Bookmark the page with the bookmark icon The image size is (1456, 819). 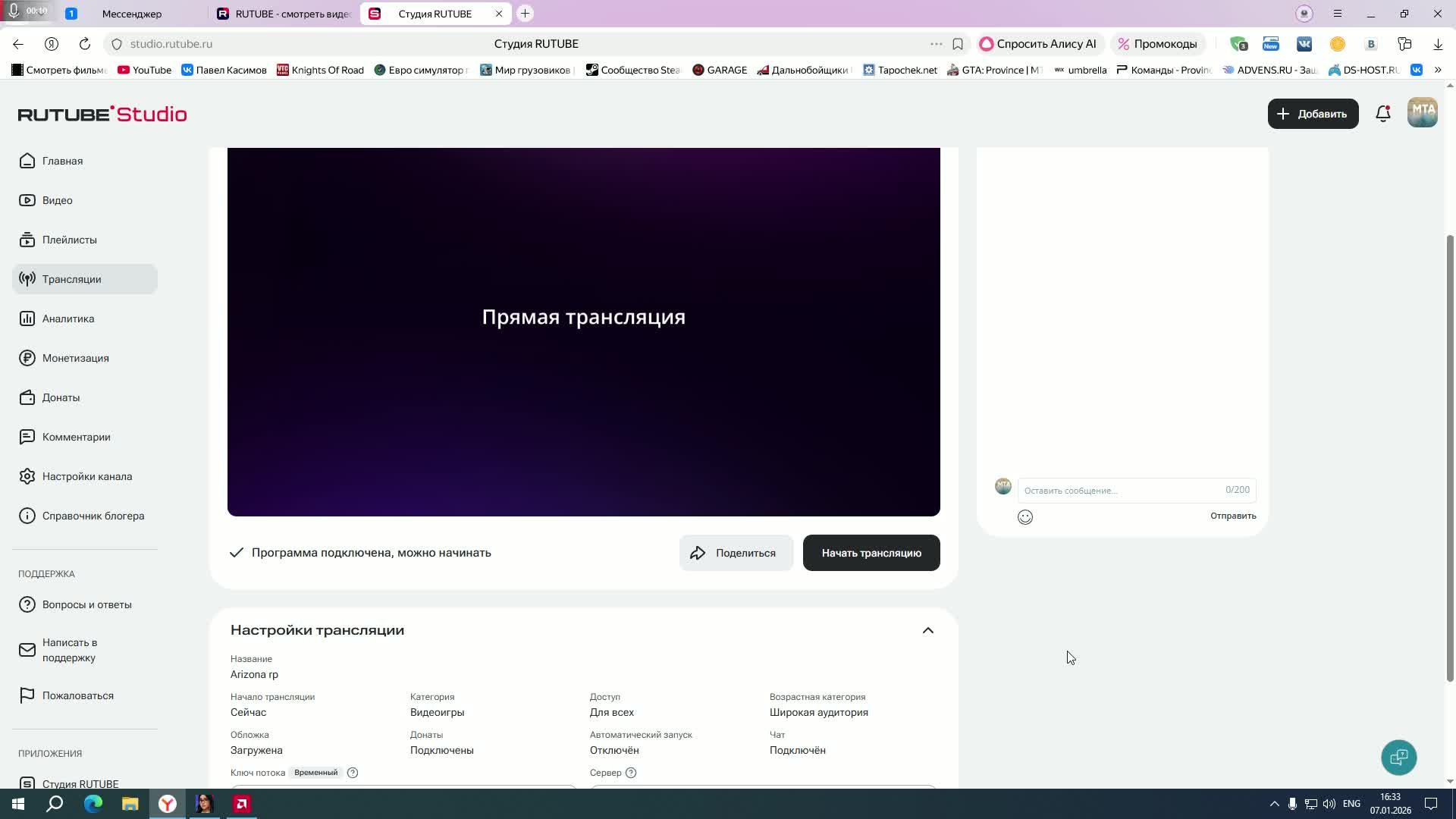coord(958,44)
